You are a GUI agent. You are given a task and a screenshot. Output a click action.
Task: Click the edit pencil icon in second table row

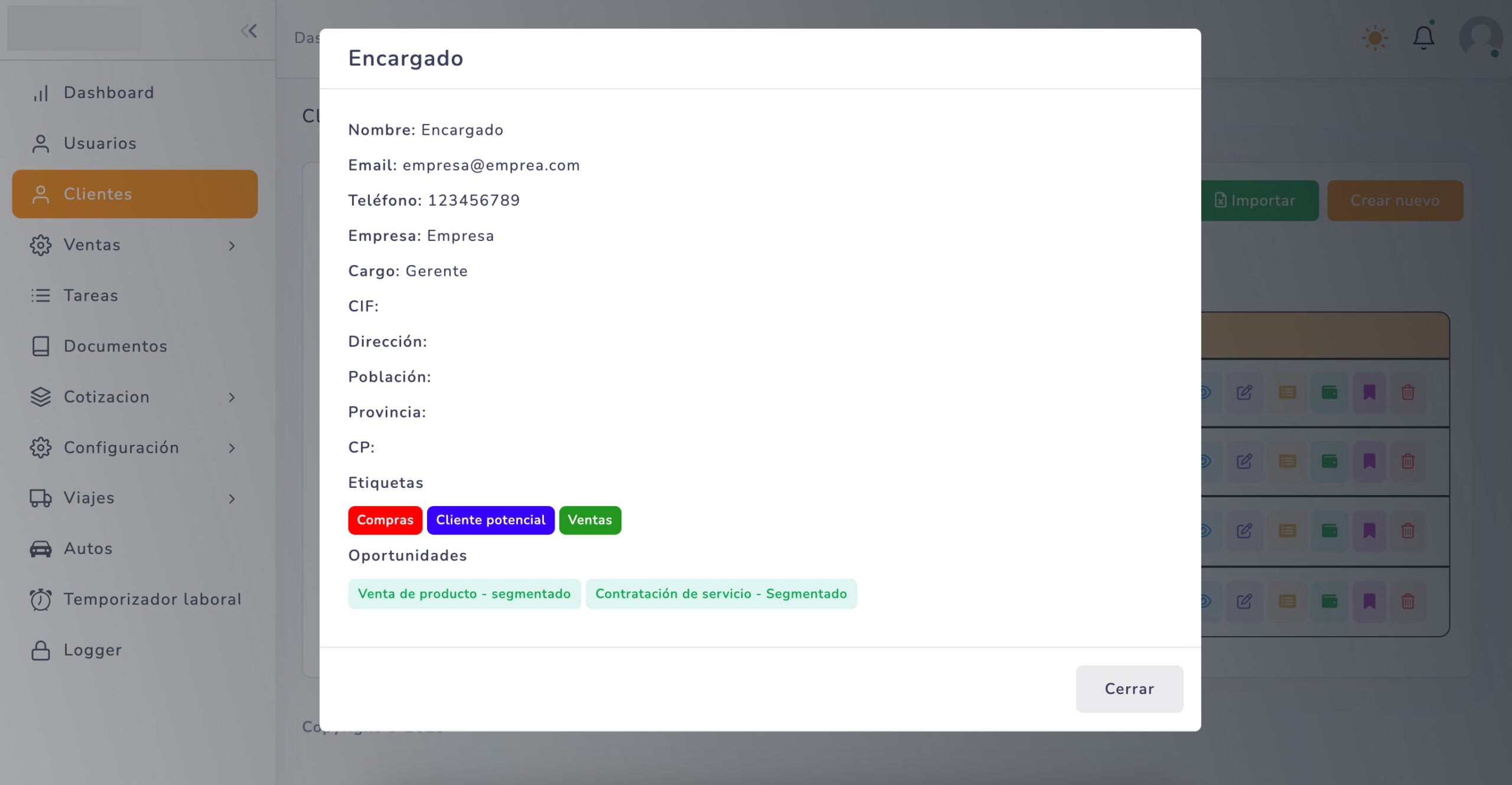point(1244,462)
